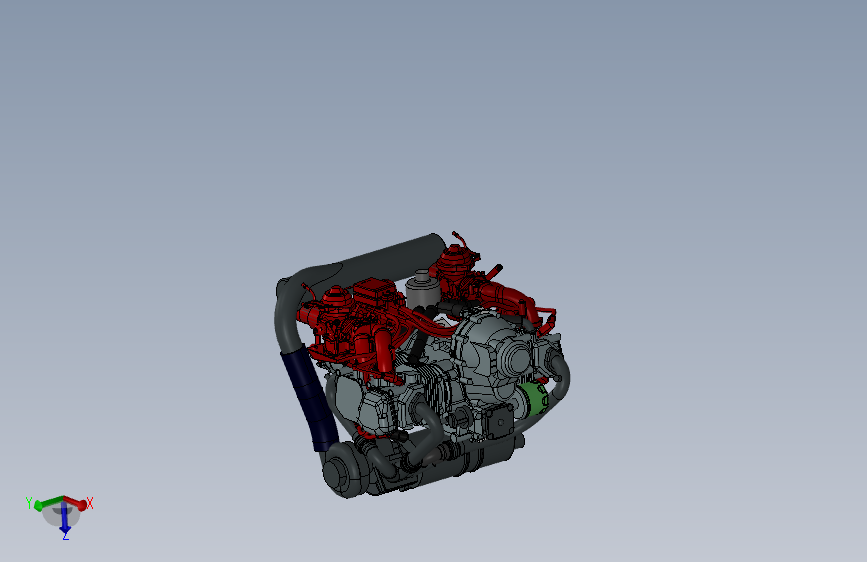The image size is (867, 562).
Task: Select the dark blue hose section
Action: click(x=310, y=397)
